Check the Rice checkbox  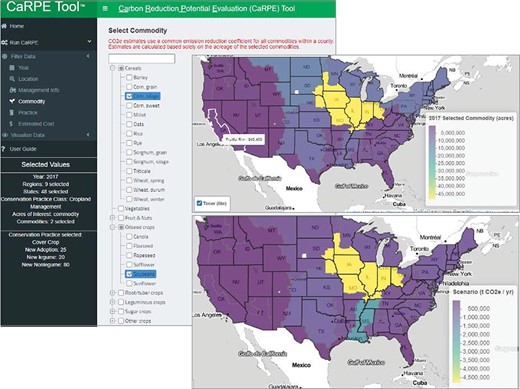129,133
